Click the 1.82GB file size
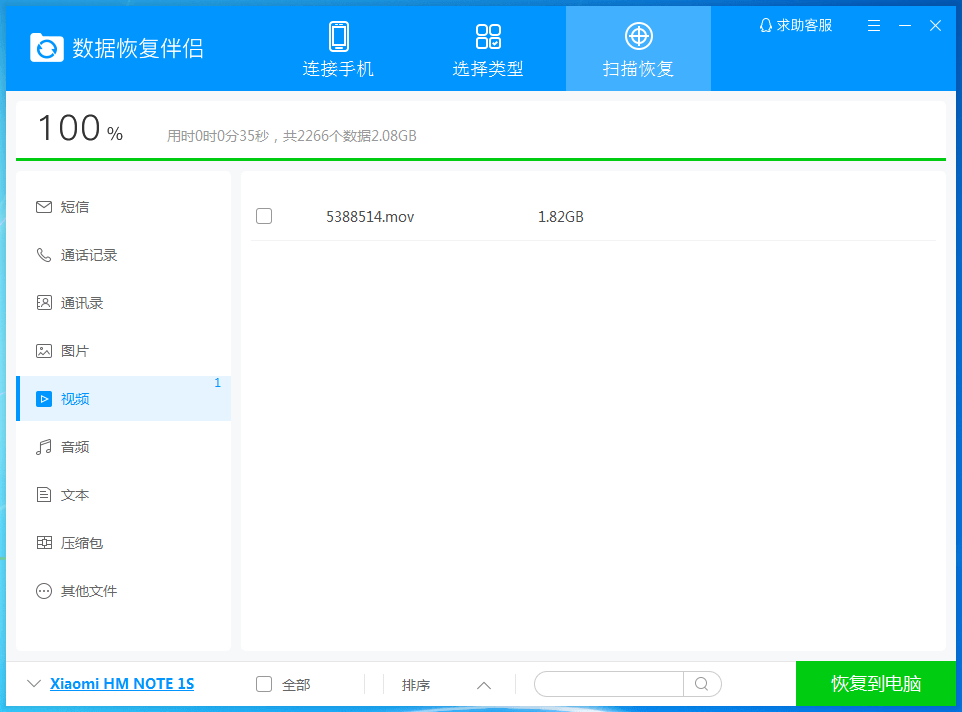Viewport: 962px width, 712px height. (561, 216)
